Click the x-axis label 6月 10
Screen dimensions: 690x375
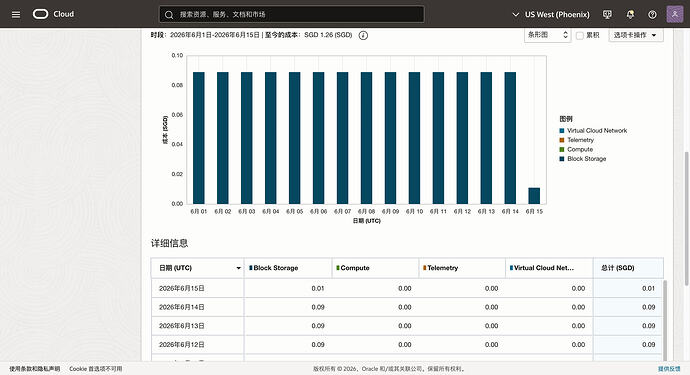click(x=414, y=212)
